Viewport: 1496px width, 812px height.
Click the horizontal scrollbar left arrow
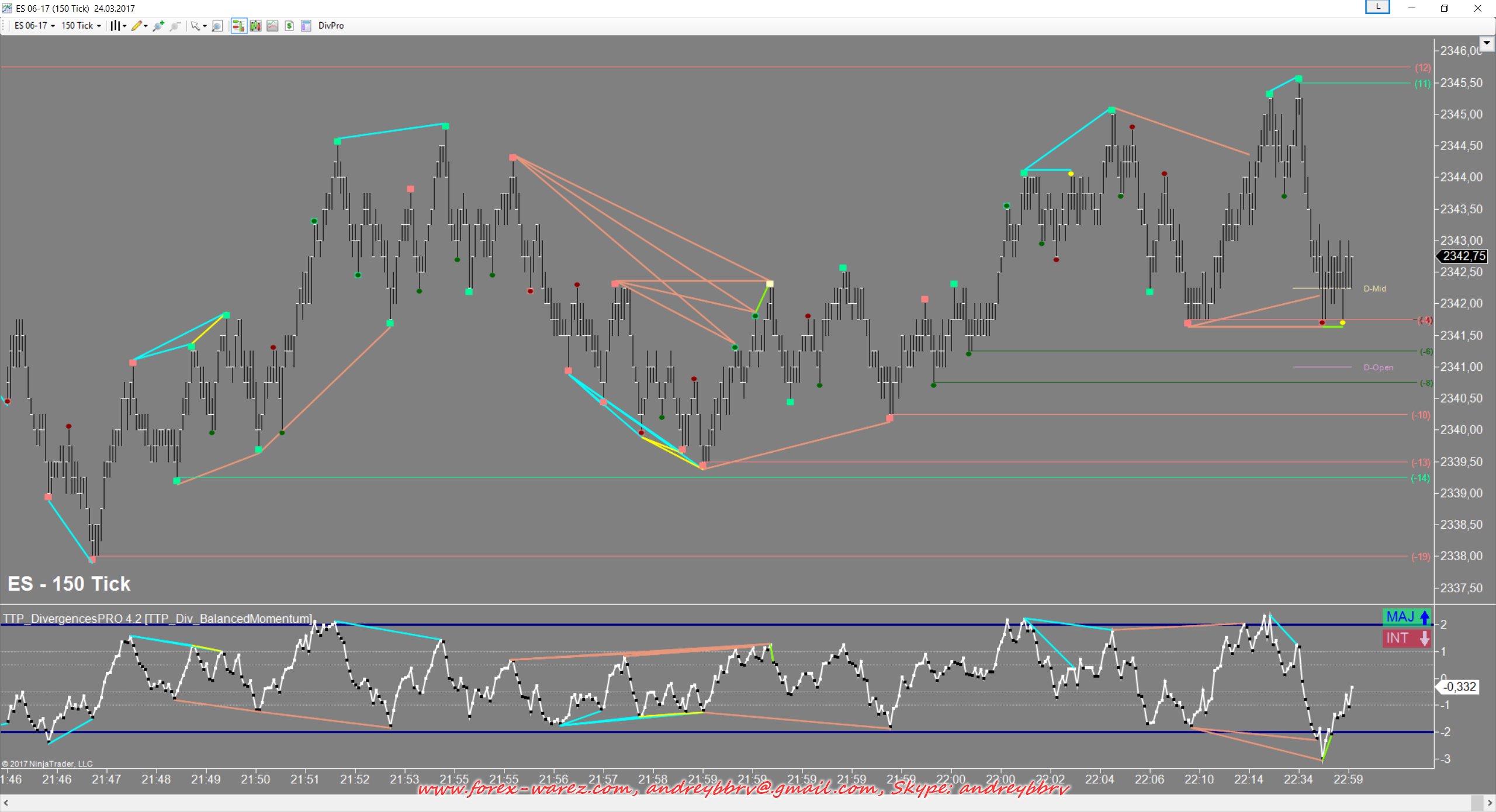point(6,803)
